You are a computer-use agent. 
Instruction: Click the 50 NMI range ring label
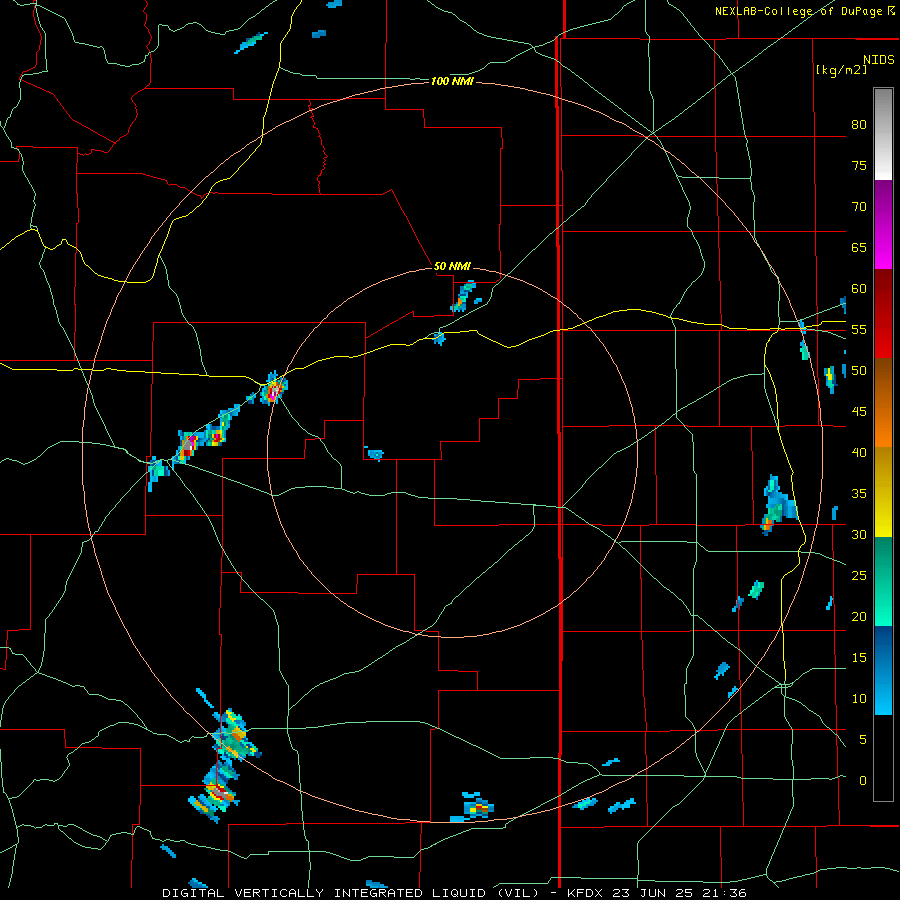pos(452,266)
